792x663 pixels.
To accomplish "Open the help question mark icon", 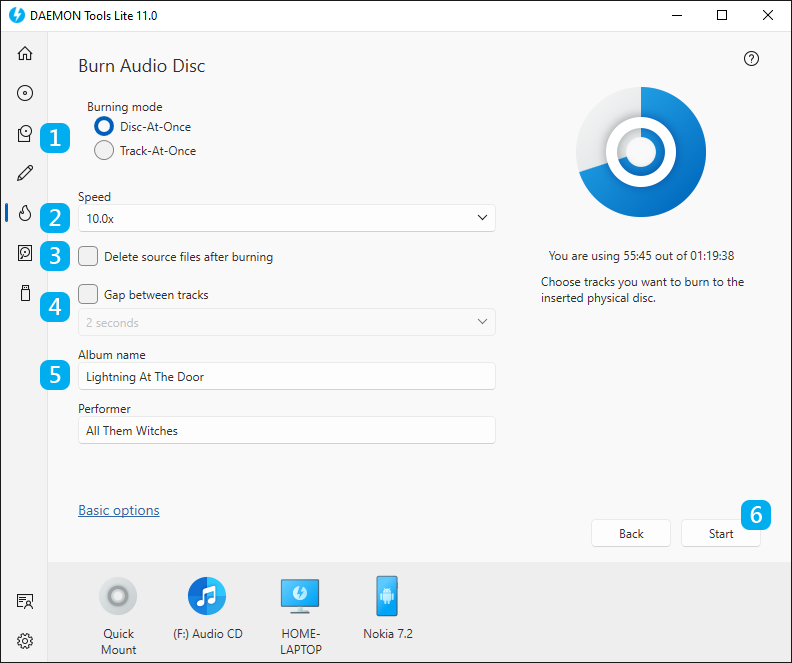I will 751,59.
